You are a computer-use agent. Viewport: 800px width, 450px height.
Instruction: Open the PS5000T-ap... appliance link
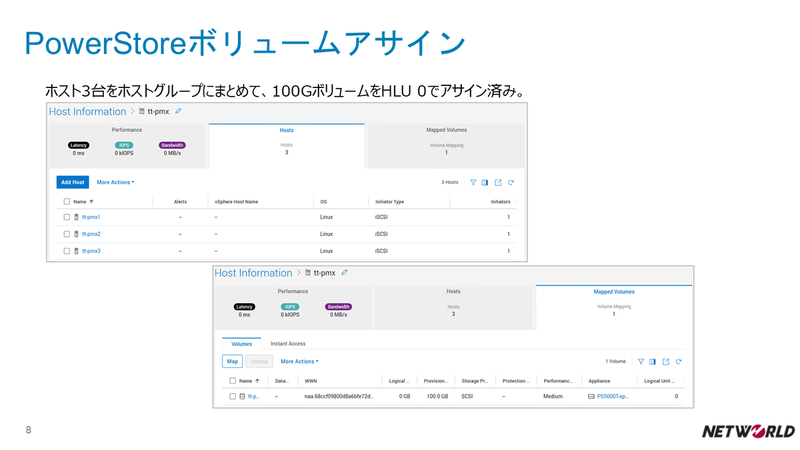coord(613,396)
